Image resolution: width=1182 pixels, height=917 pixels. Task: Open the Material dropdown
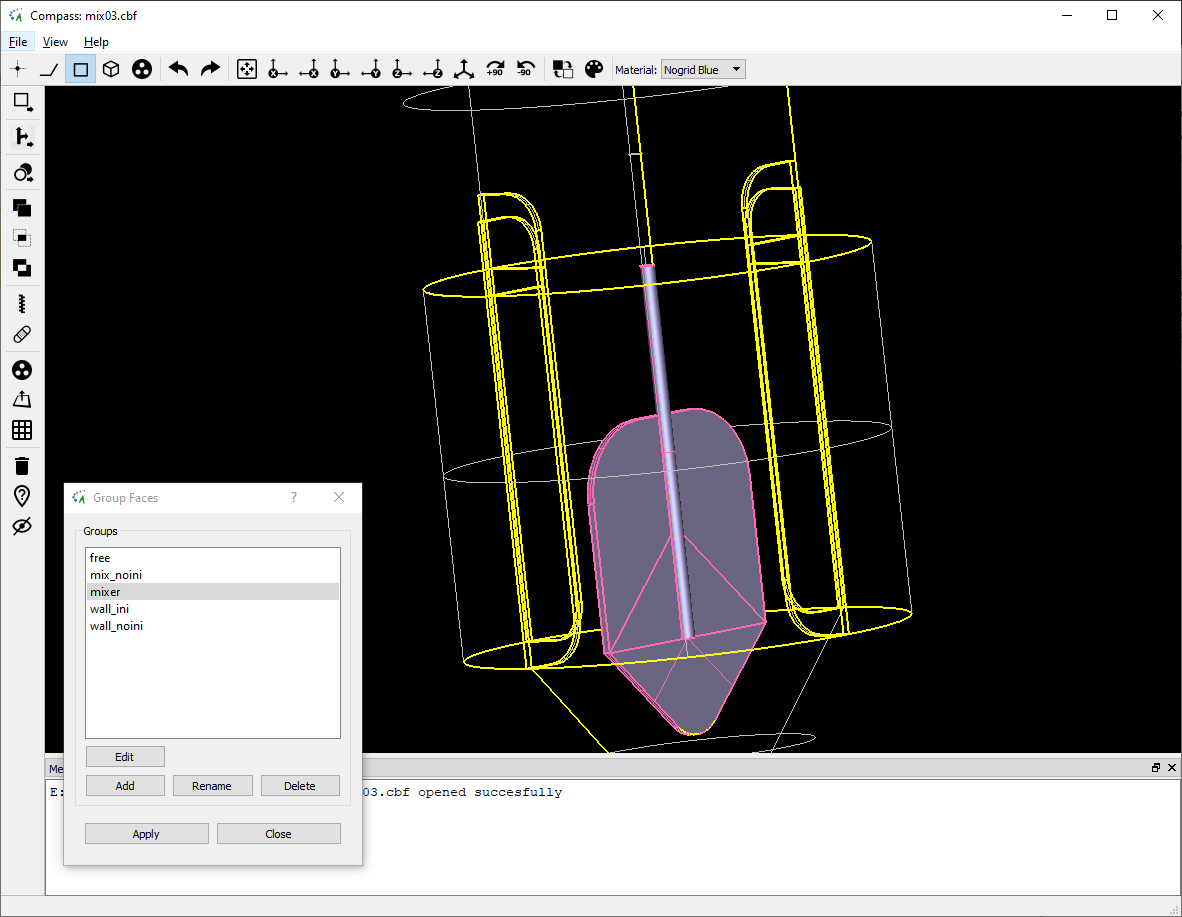pos(703,70)
